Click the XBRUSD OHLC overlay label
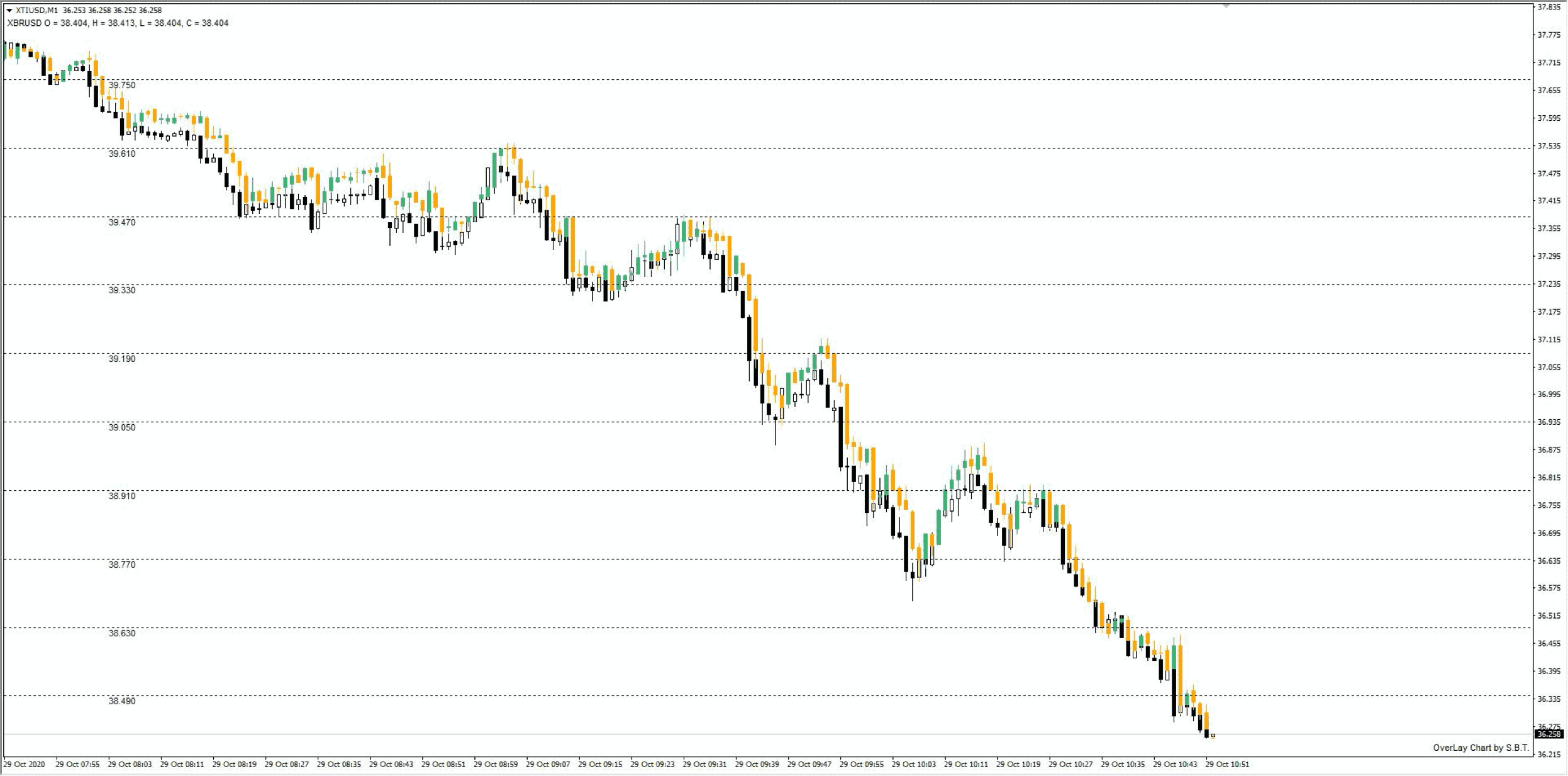Screen dimensions: 1568x776 (118, 23)
